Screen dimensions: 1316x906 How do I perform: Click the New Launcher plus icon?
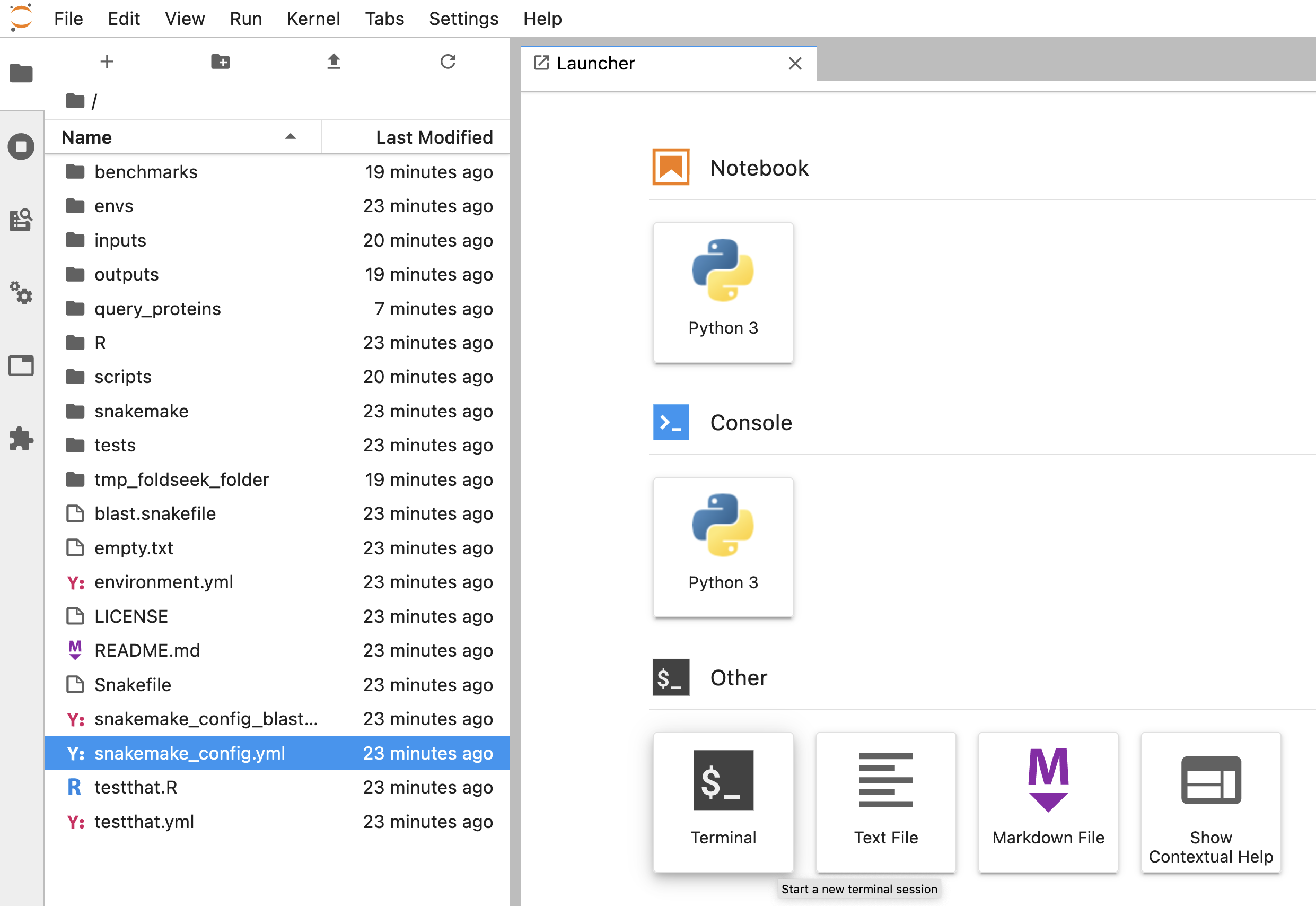(107, 62)
